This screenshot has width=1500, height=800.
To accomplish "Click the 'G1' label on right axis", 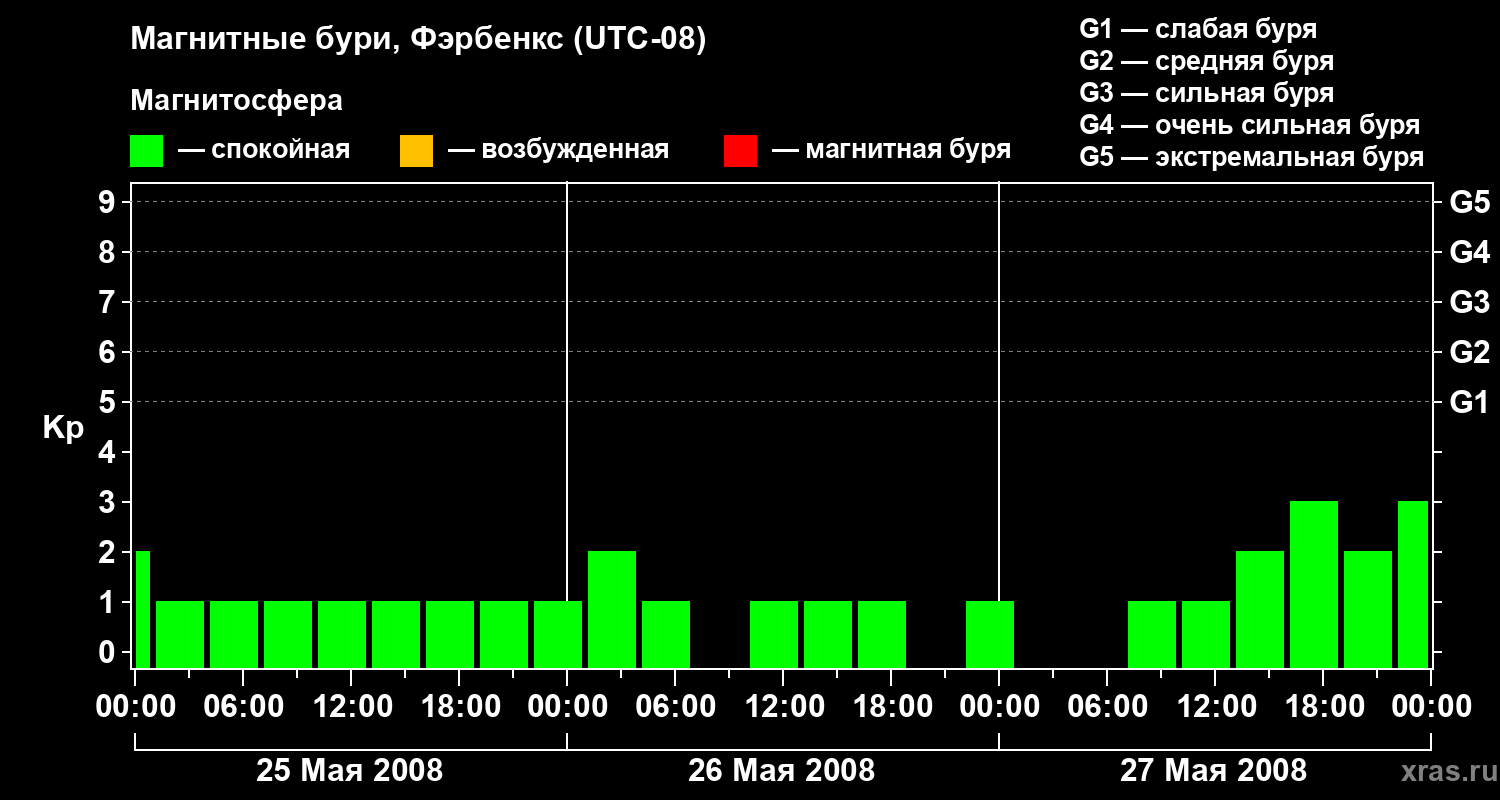I will [1470, 402].
